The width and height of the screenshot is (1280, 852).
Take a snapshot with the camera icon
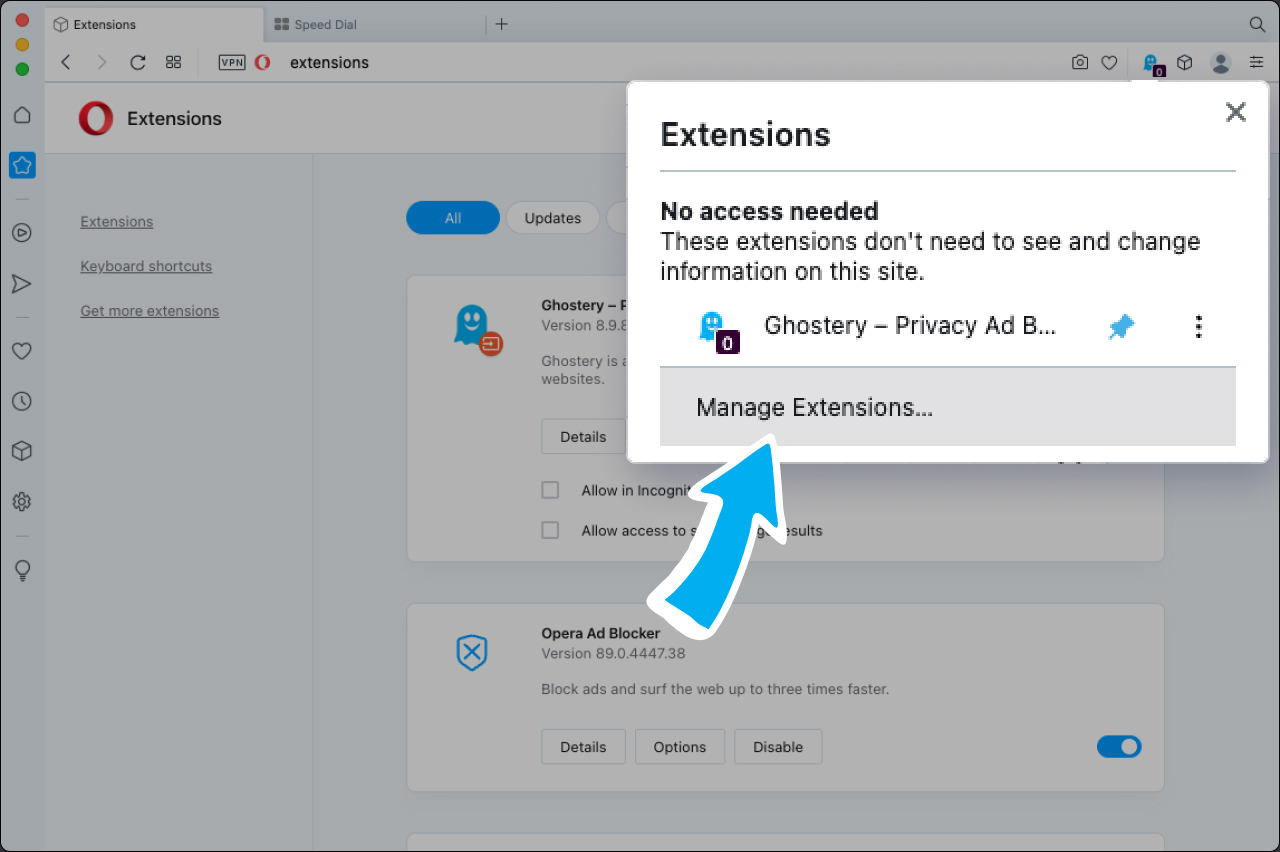[x=1080, y=62]
